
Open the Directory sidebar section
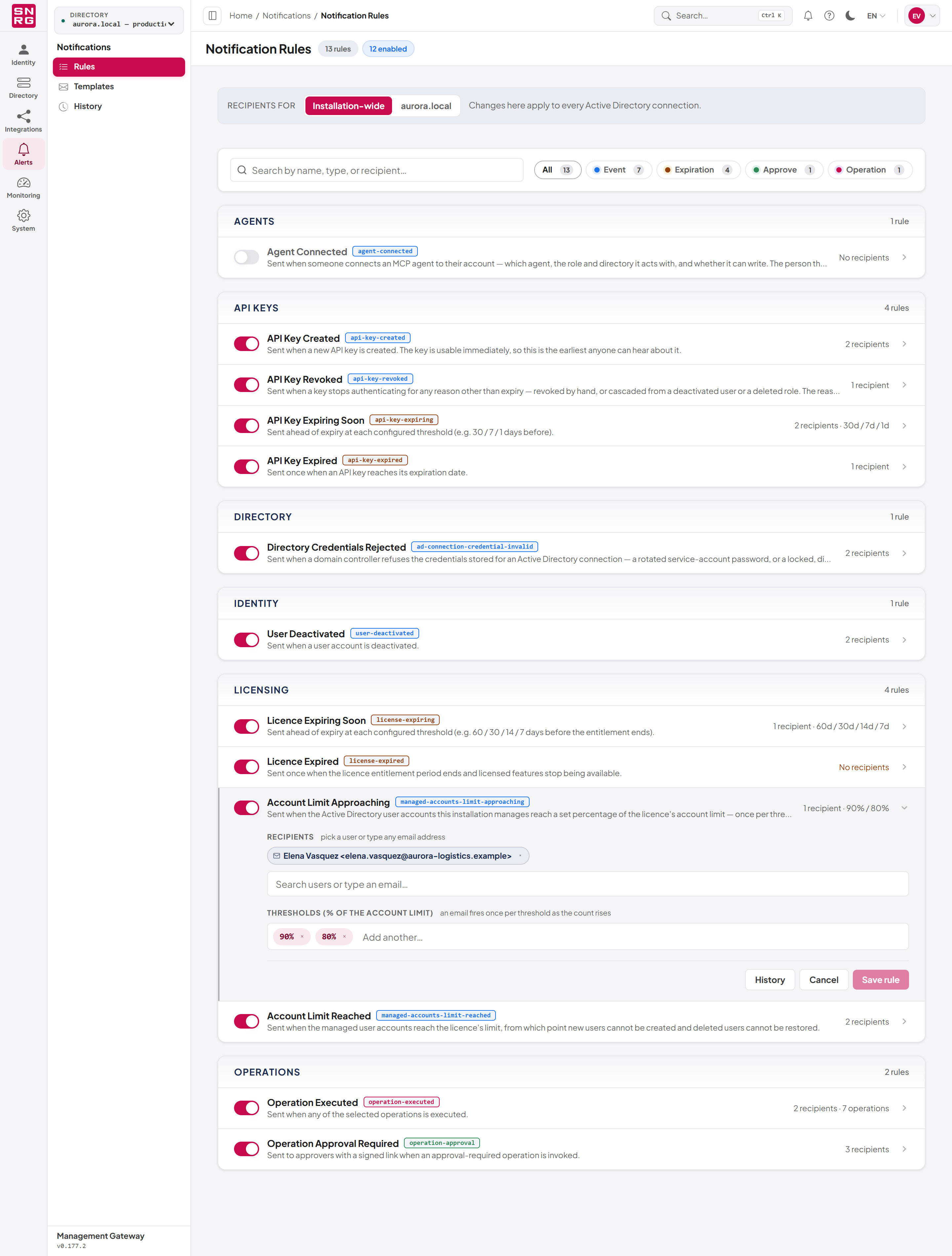point(23,88)
